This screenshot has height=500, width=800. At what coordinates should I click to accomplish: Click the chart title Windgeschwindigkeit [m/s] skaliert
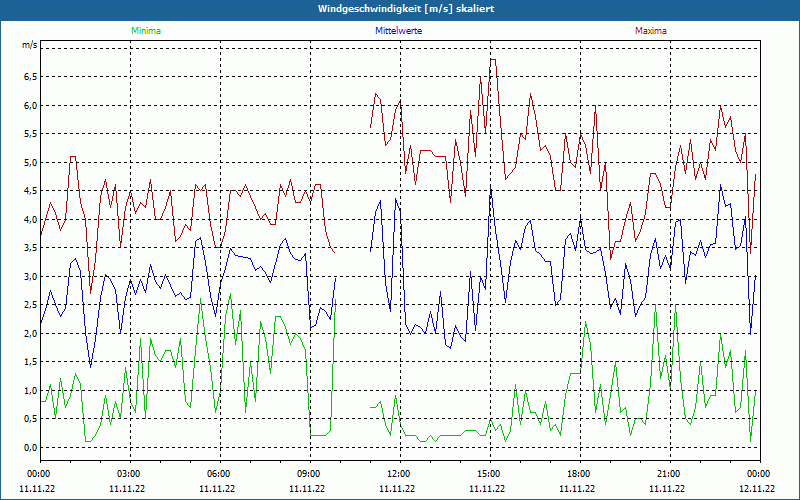[406, 9]
